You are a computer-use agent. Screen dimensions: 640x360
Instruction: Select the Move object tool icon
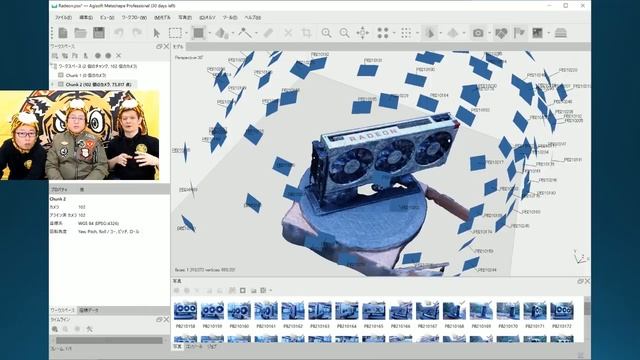pyautogui.click(x=221, y=33)
